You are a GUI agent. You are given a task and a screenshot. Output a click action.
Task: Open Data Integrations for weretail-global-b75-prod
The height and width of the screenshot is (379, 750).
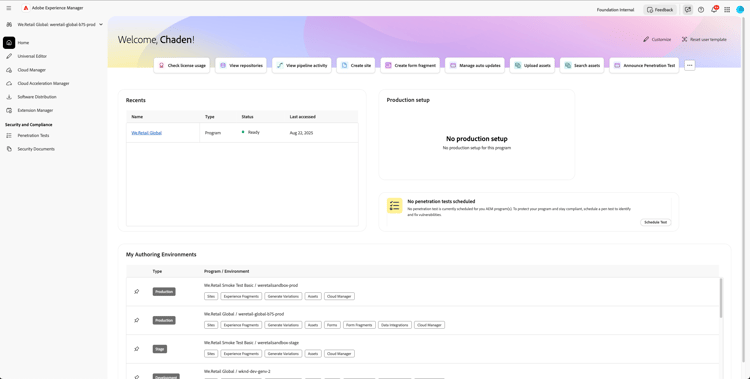tap(395, 325)
